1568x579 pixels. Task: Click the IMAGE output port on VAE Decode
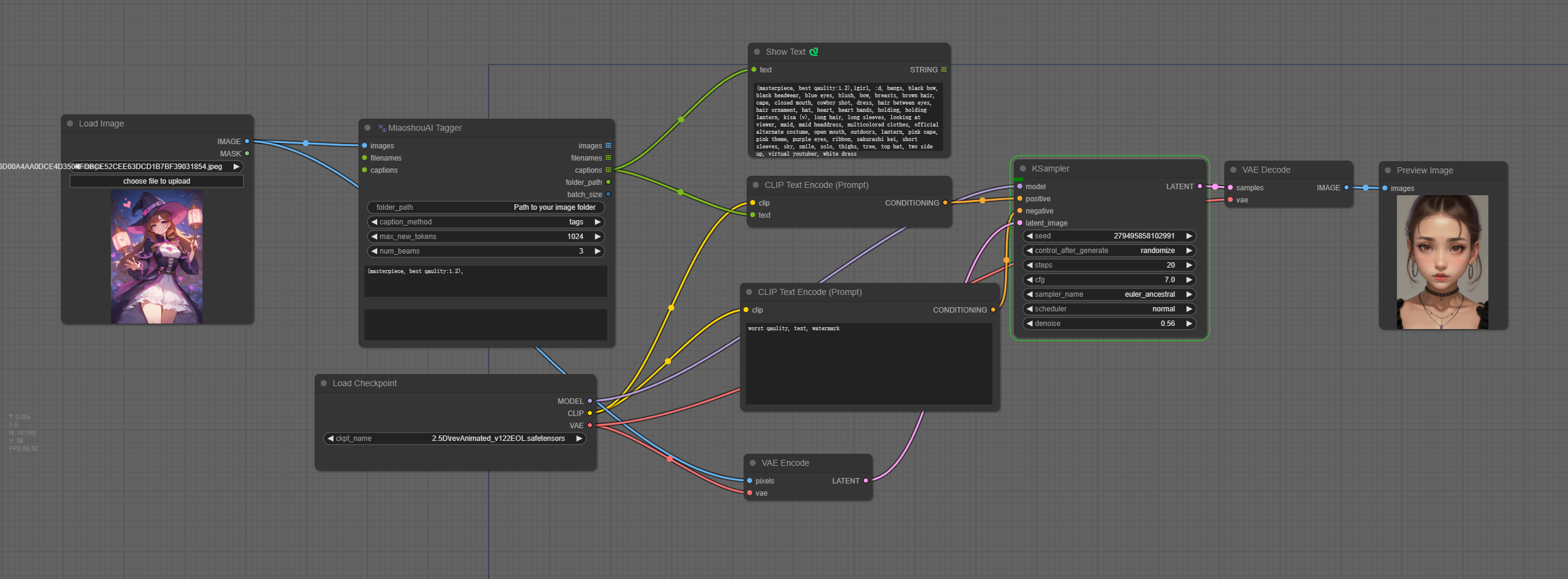pyautogui.click(x=1347, y=187)
